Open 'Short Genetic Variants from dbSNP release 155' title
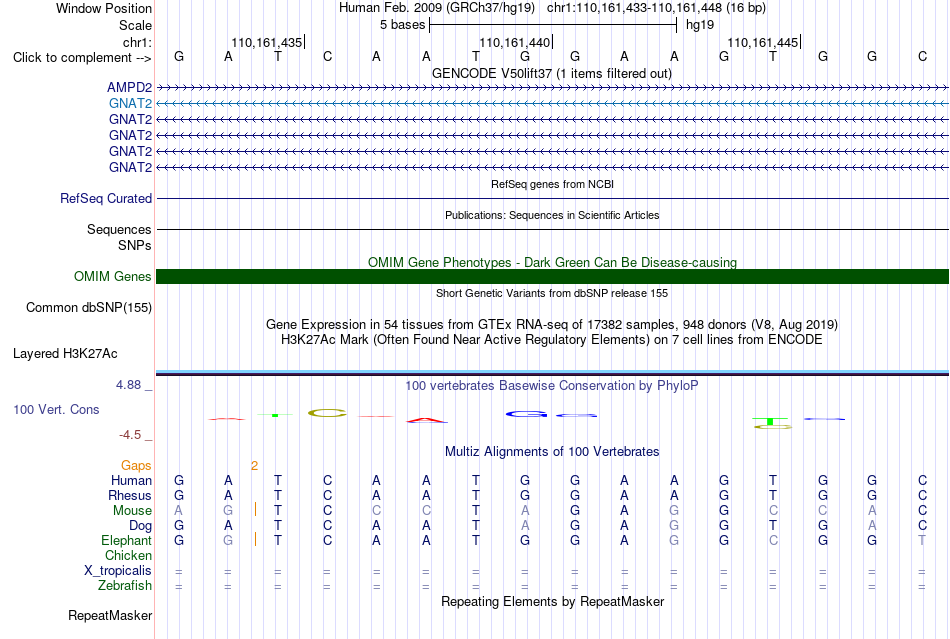 [x=552, y=293]
